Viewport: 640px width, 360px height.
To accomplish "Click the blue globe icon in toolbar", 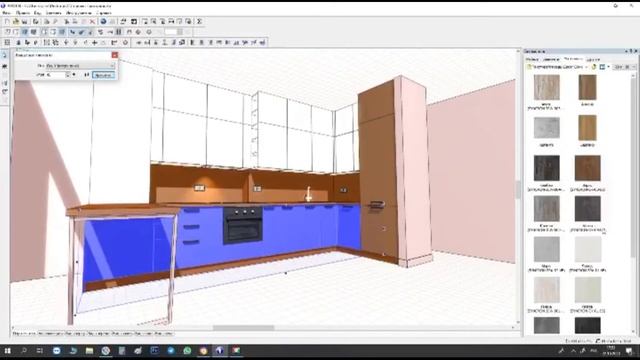I will [103, 22].
